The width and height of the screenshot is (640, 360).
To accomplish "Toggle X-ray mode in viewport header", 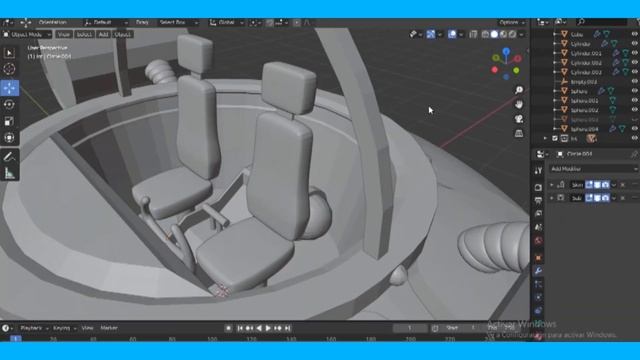I will (x=473, y=35).
